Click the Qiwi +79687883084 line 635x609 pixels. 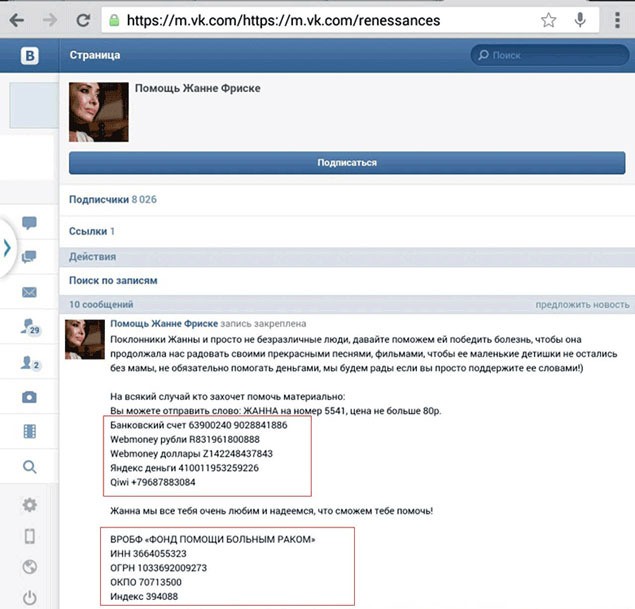(153, 482)
